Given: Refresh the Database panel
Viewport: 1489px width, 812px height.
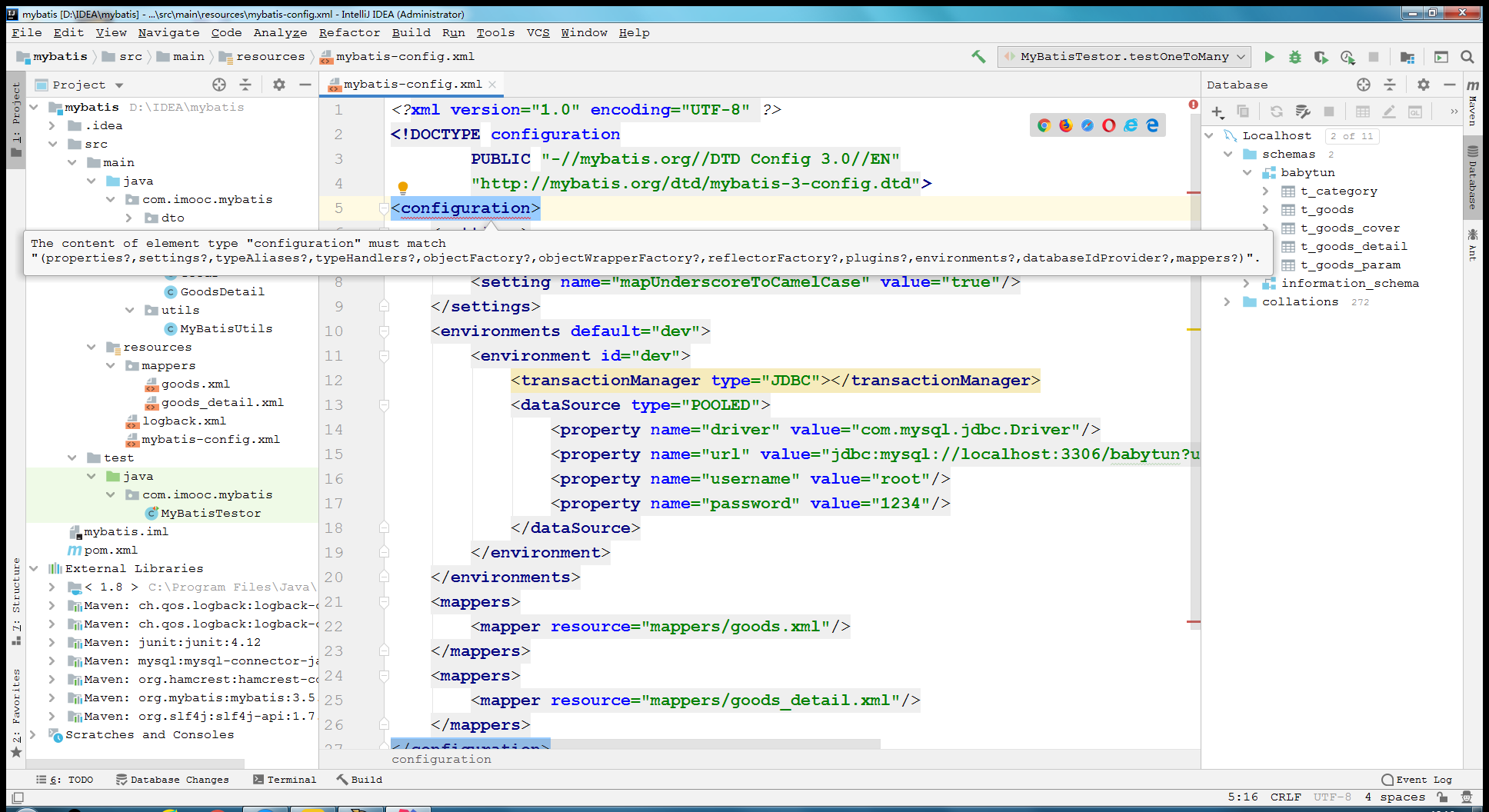Looking at the screenshot, I should pyautogui.click(x=1277, y=112).
